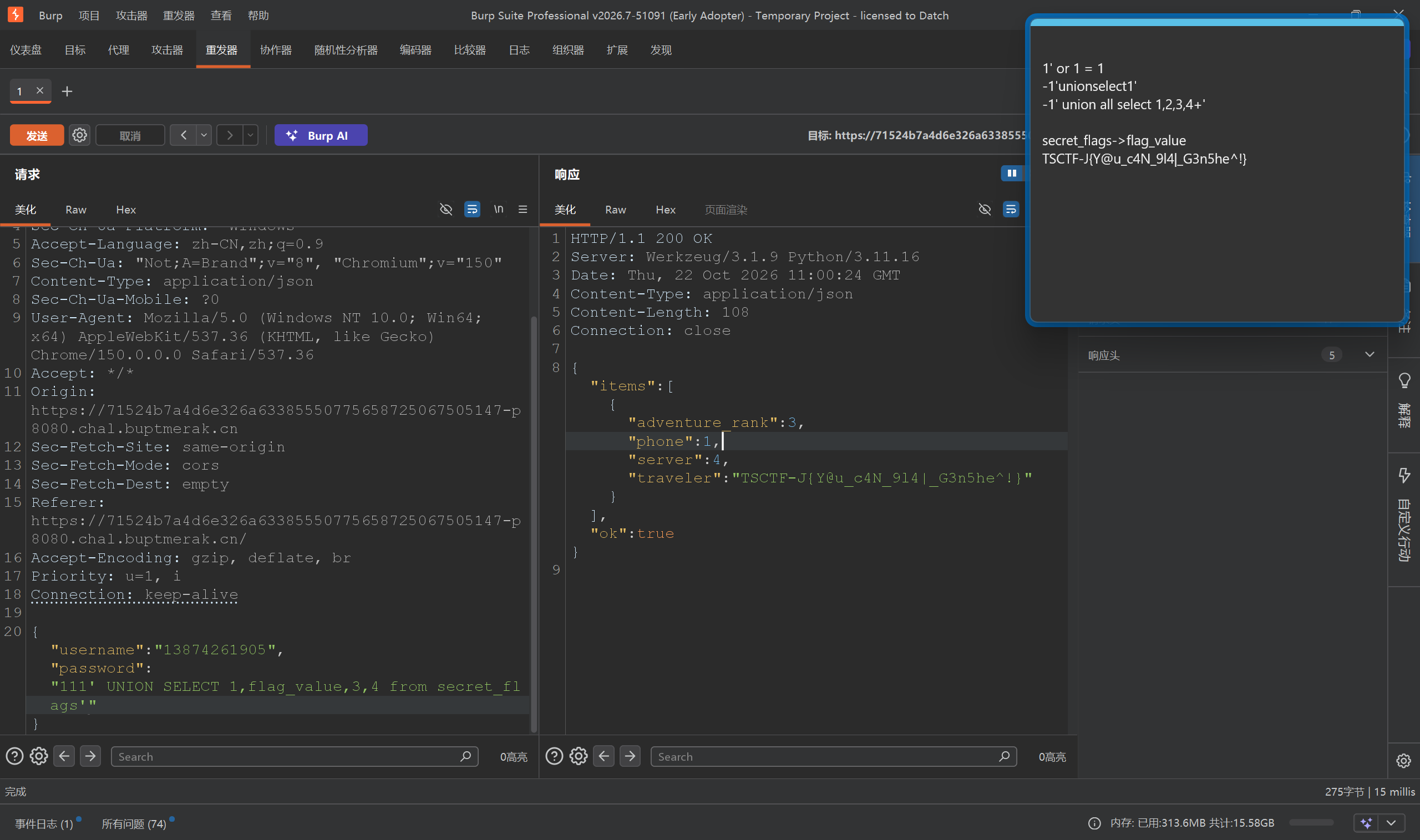
Task: Expand the 响应头 section chevron
Action: (x=1370, y=355)
